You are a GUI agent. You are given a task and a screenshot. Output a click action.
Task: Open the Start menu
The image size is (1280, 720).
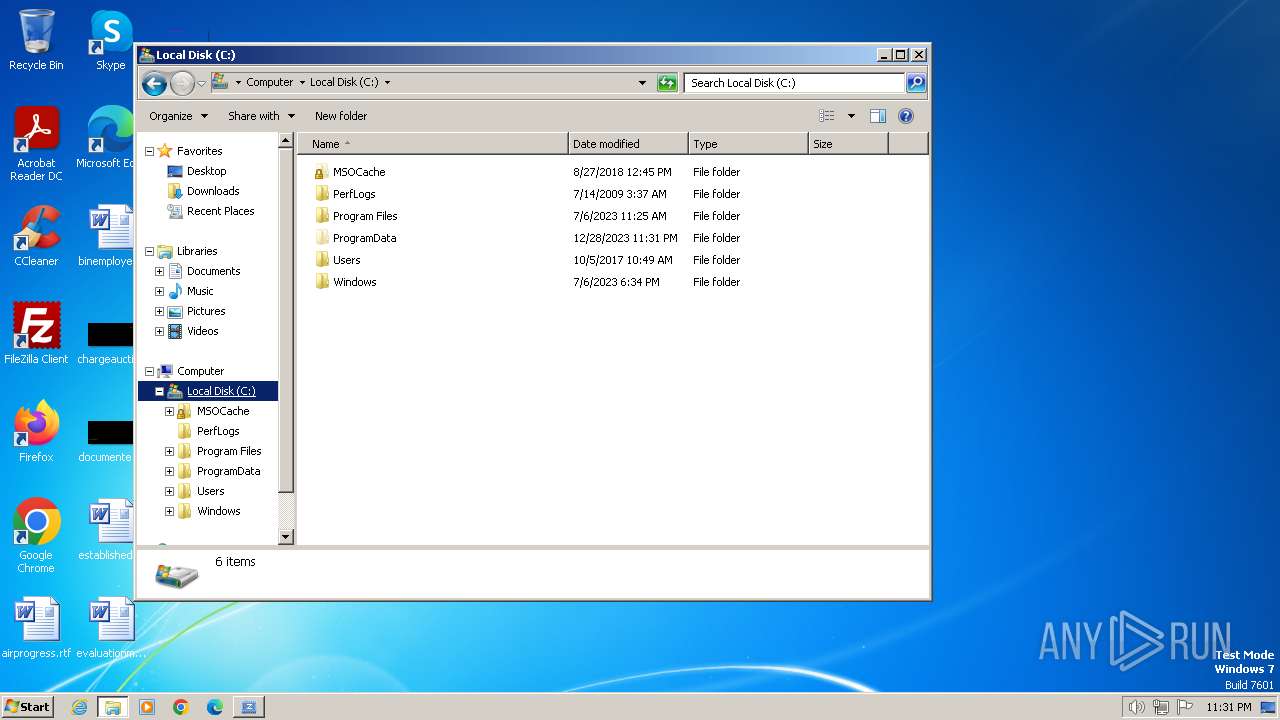point(27,707)
